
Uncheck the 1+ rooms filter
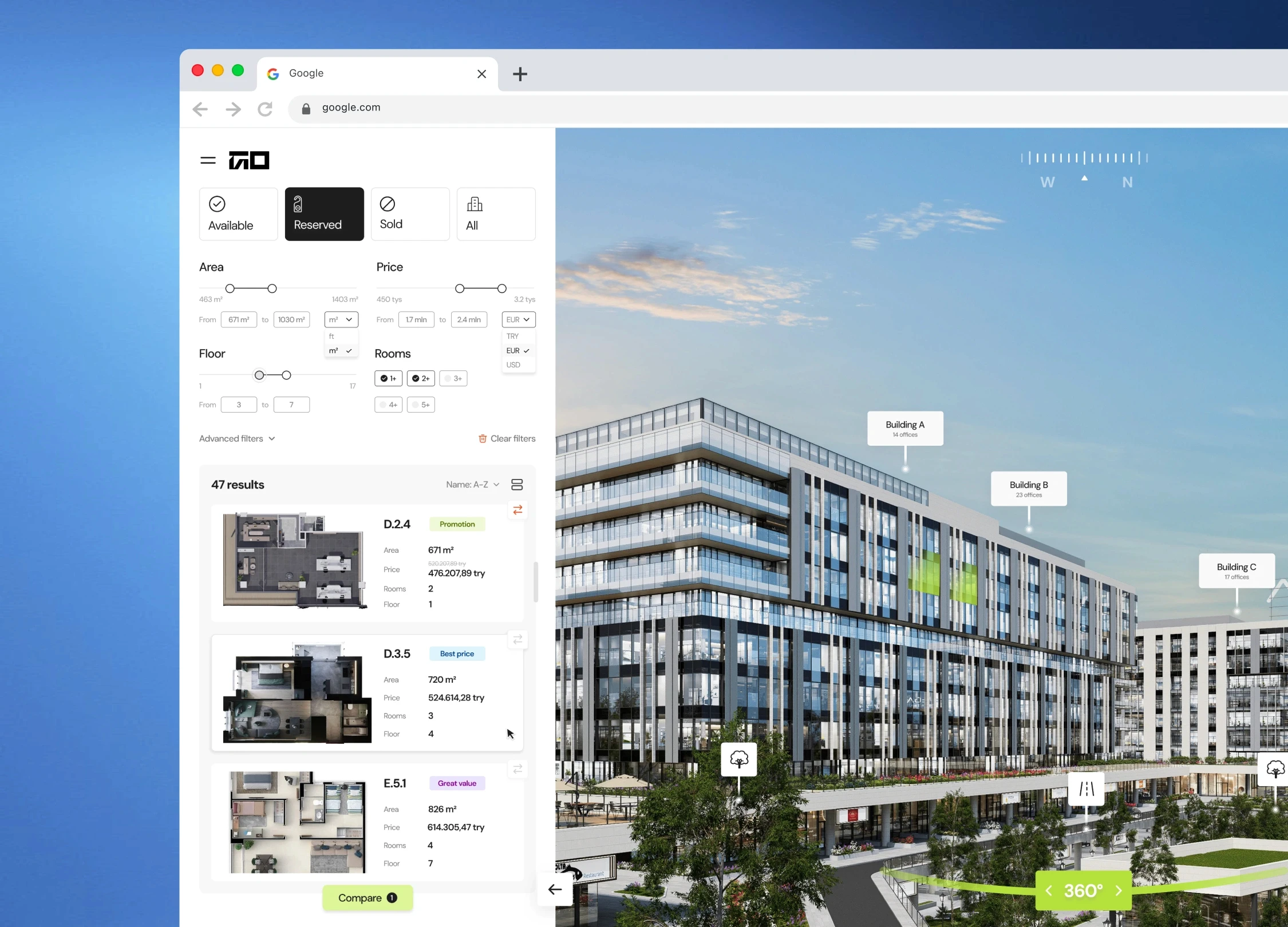[x=388, y=378]
